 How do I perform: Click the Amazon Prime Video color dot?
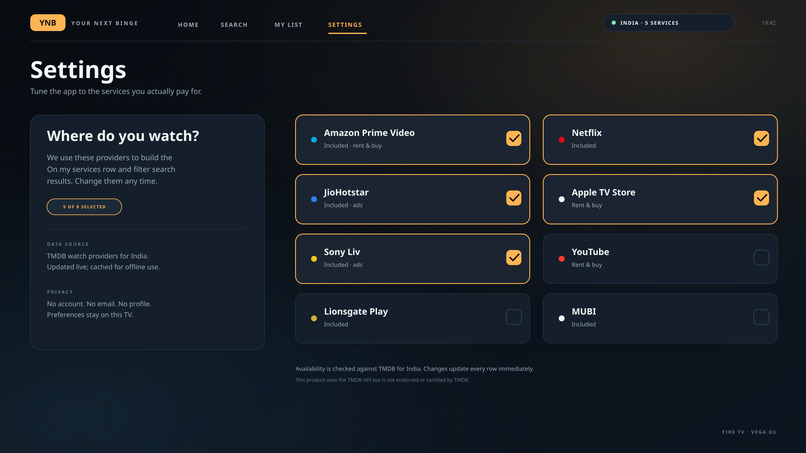point(314,139)
